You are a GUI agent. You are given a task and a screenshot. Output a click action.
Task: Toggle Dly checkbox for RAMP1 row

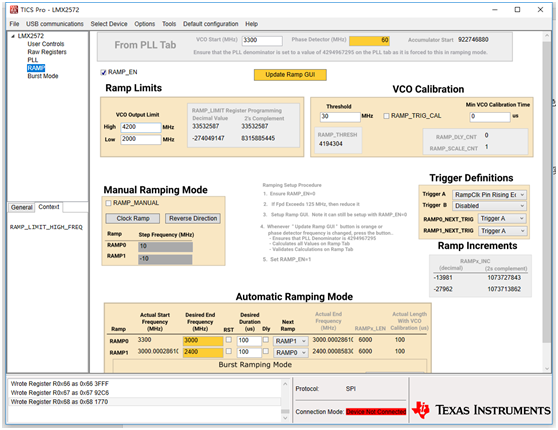(x=266, y=351)
